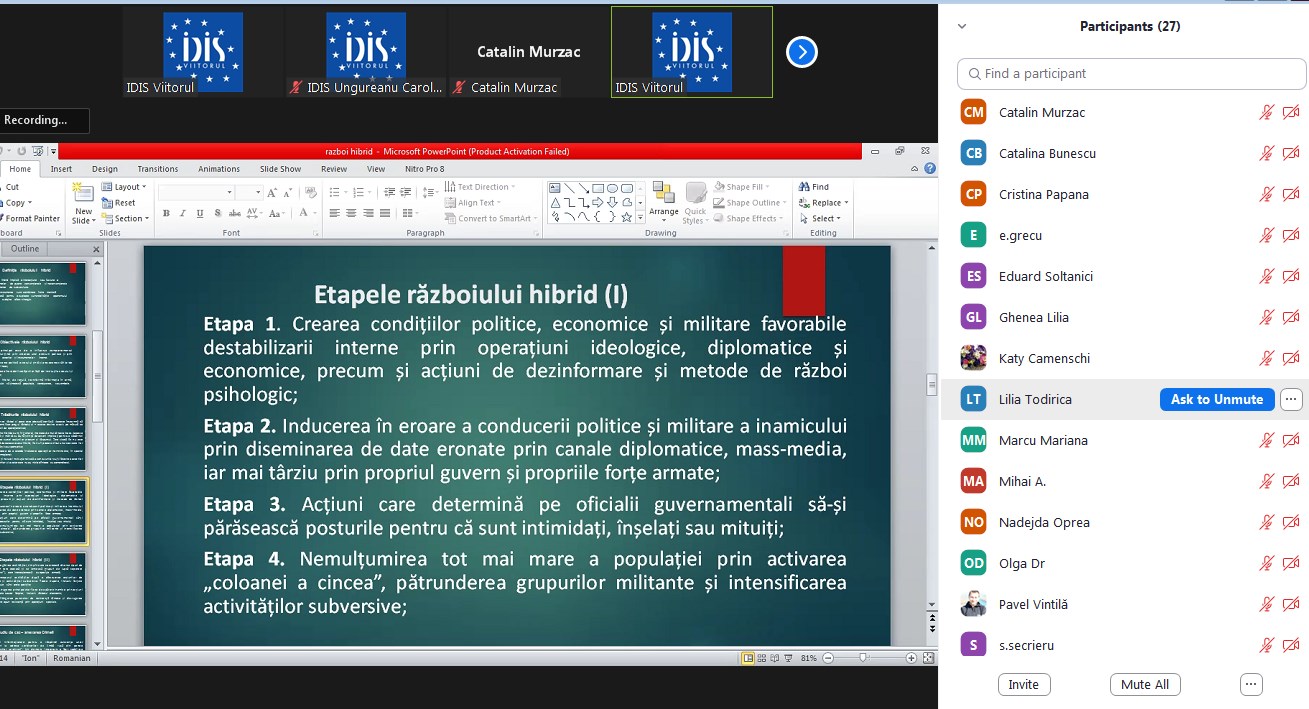Click Select in Editing group

820,219
